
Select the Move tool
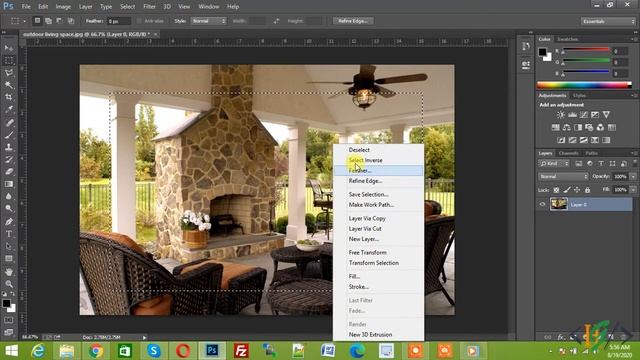(9, 48)
